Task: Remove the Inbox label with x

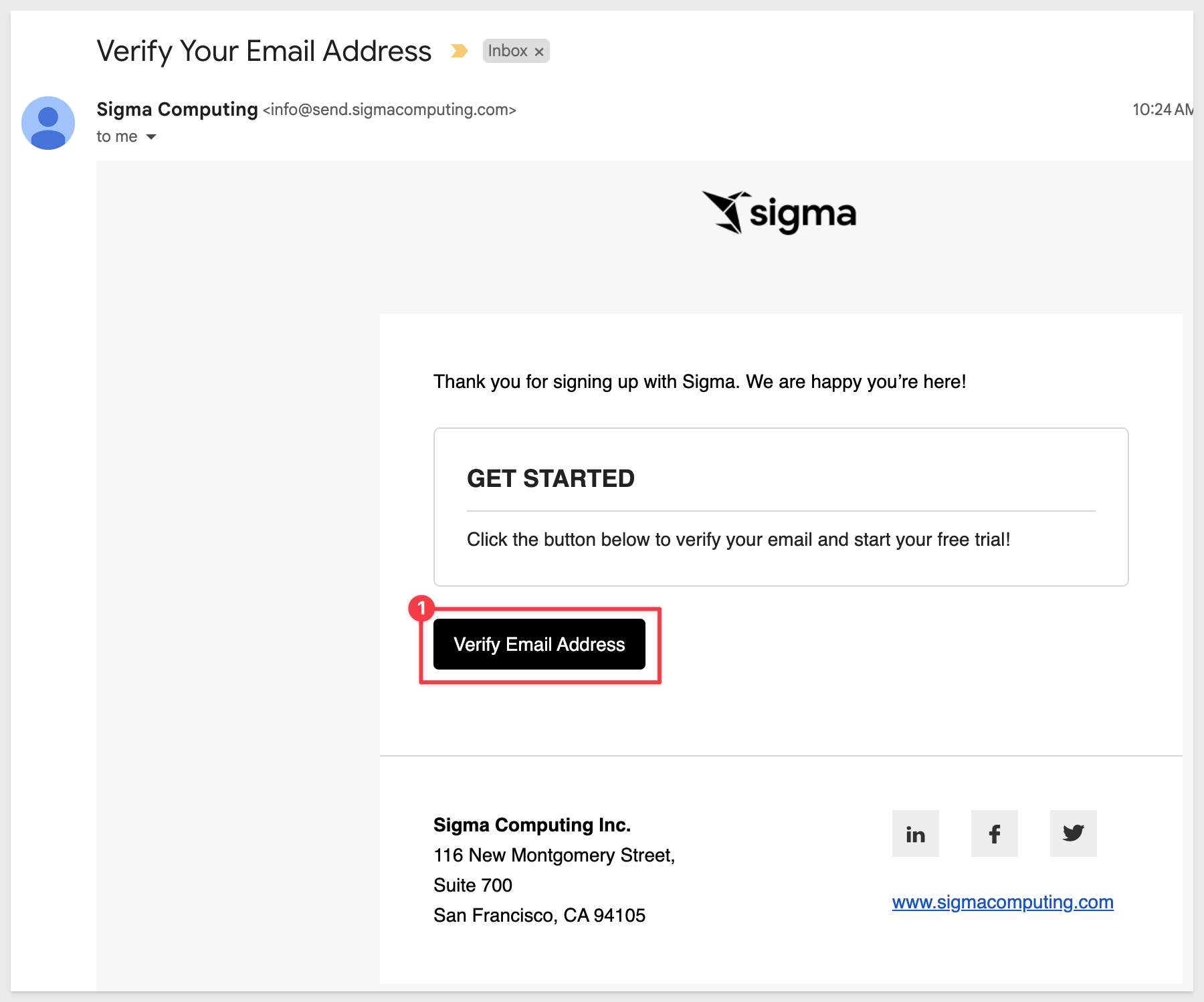Action: point(539,52)
